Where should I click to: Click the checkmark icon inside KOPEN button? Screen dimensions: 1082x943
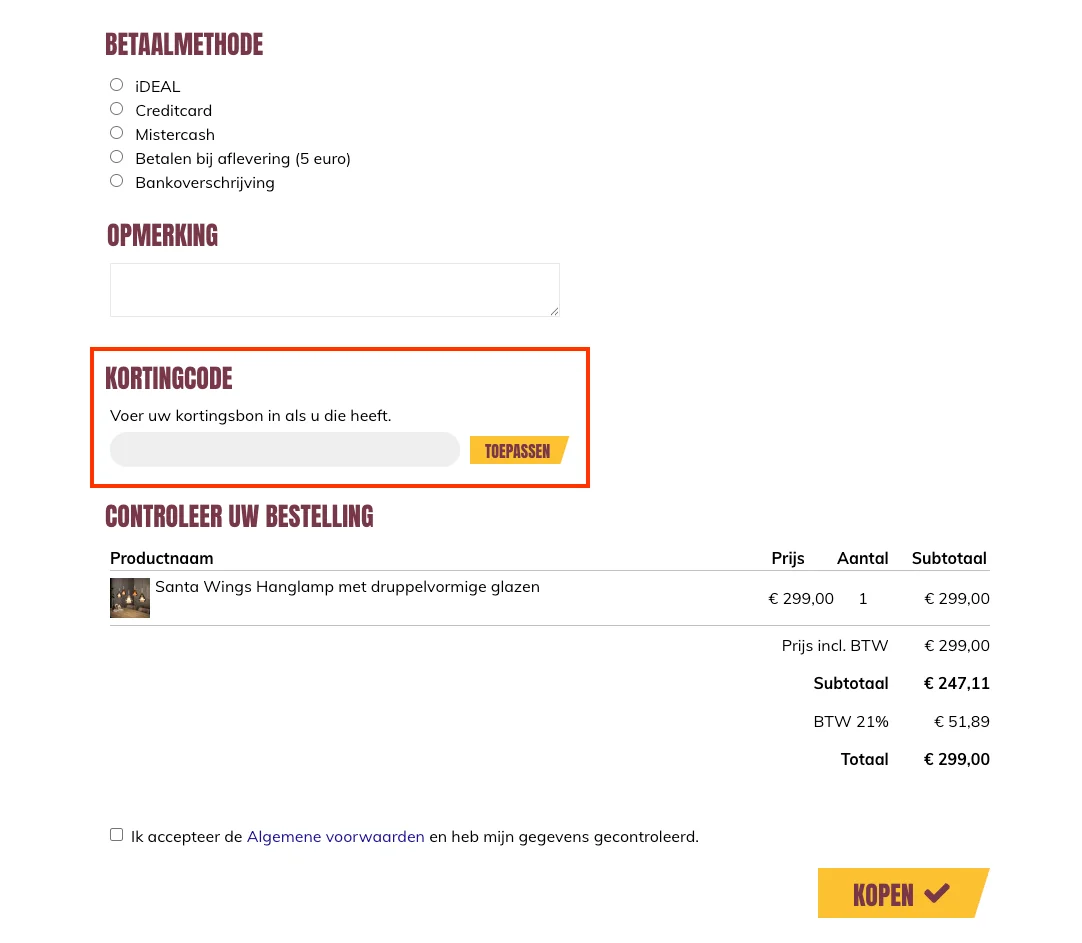pos(937,894)
